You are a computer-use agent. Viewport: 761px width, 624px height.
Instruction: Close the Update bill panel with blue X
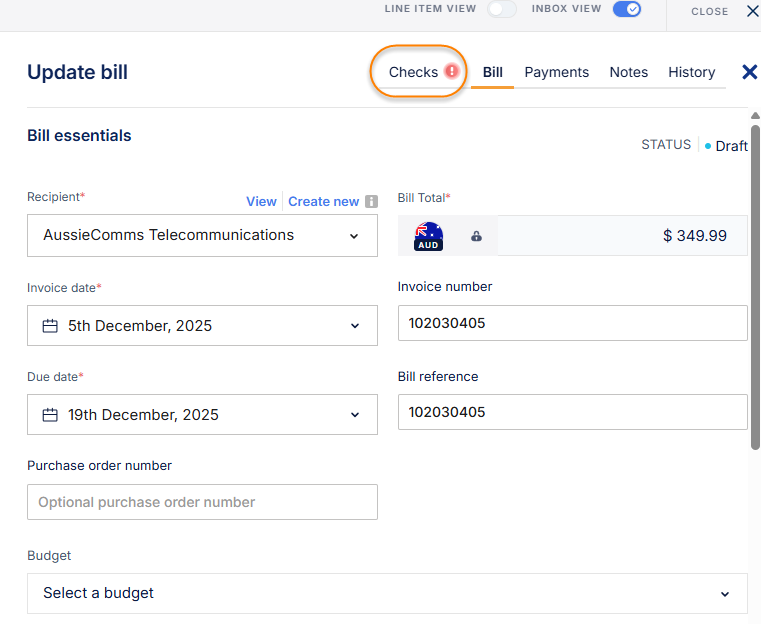[x=749, y=72]
